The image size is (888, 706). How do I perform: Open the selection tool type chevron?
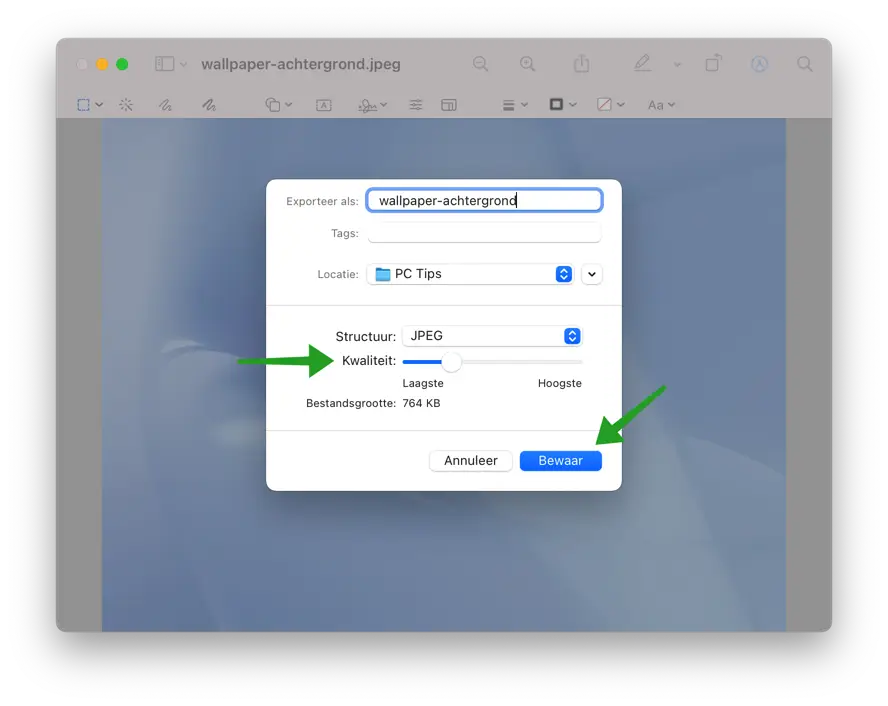99,105
